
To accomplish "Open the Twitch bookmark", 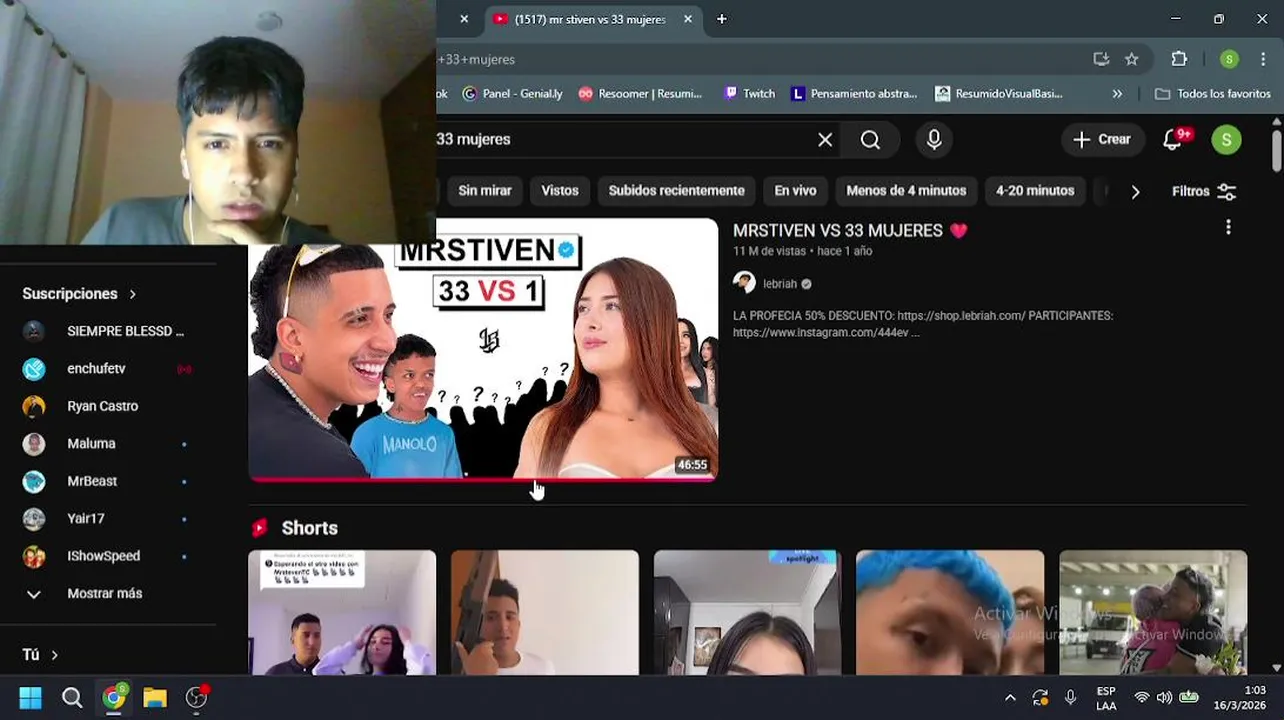I will [x=750, y=94].
